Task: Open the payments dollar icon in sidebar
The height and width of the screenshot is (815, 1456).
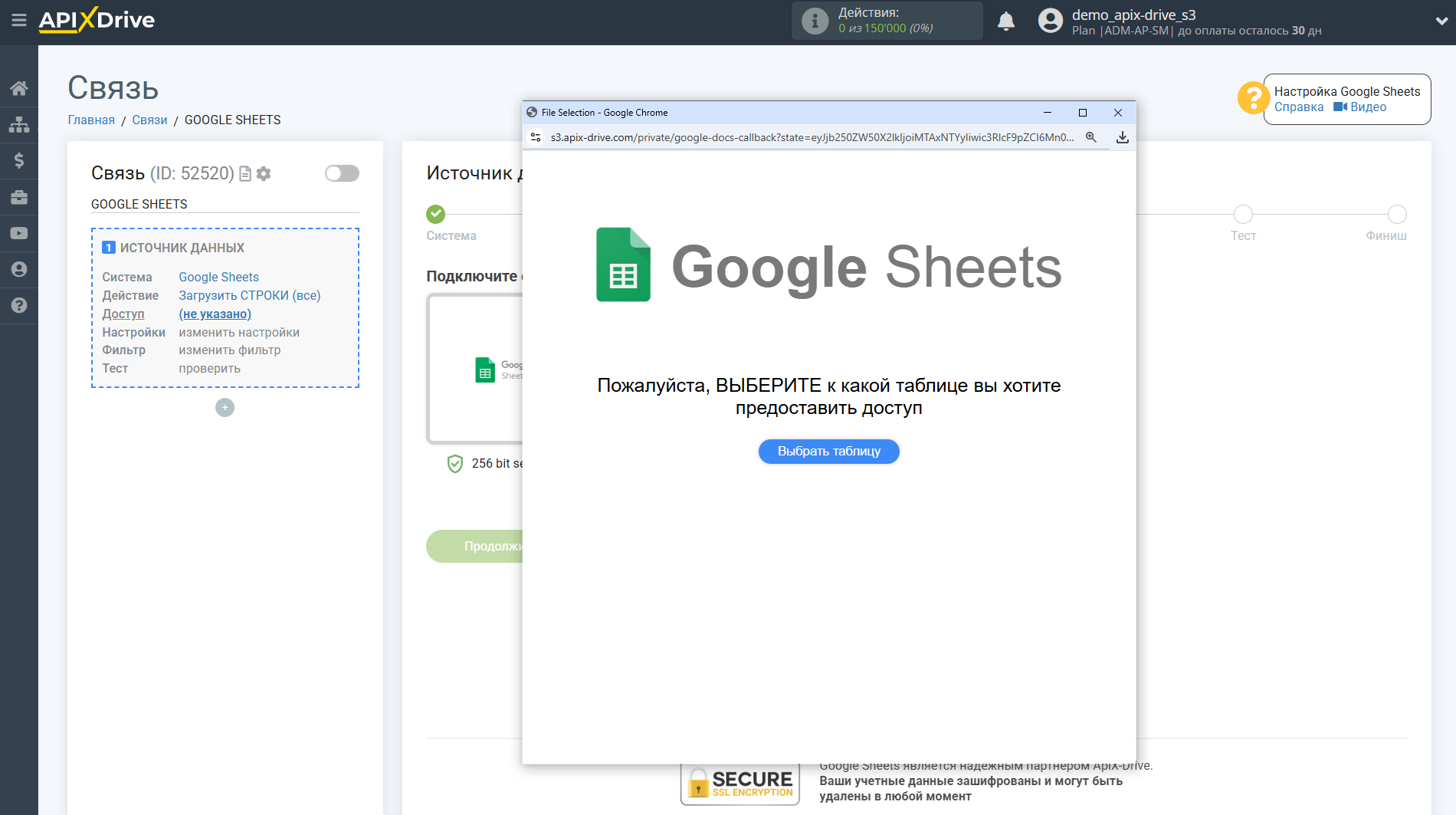Action: click(x=19, y=160)
